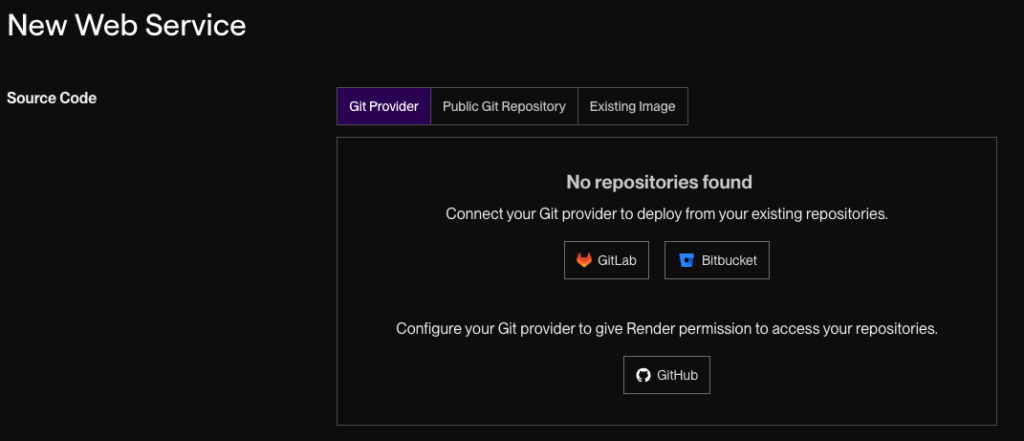Connect using the GitLab button

606,261
